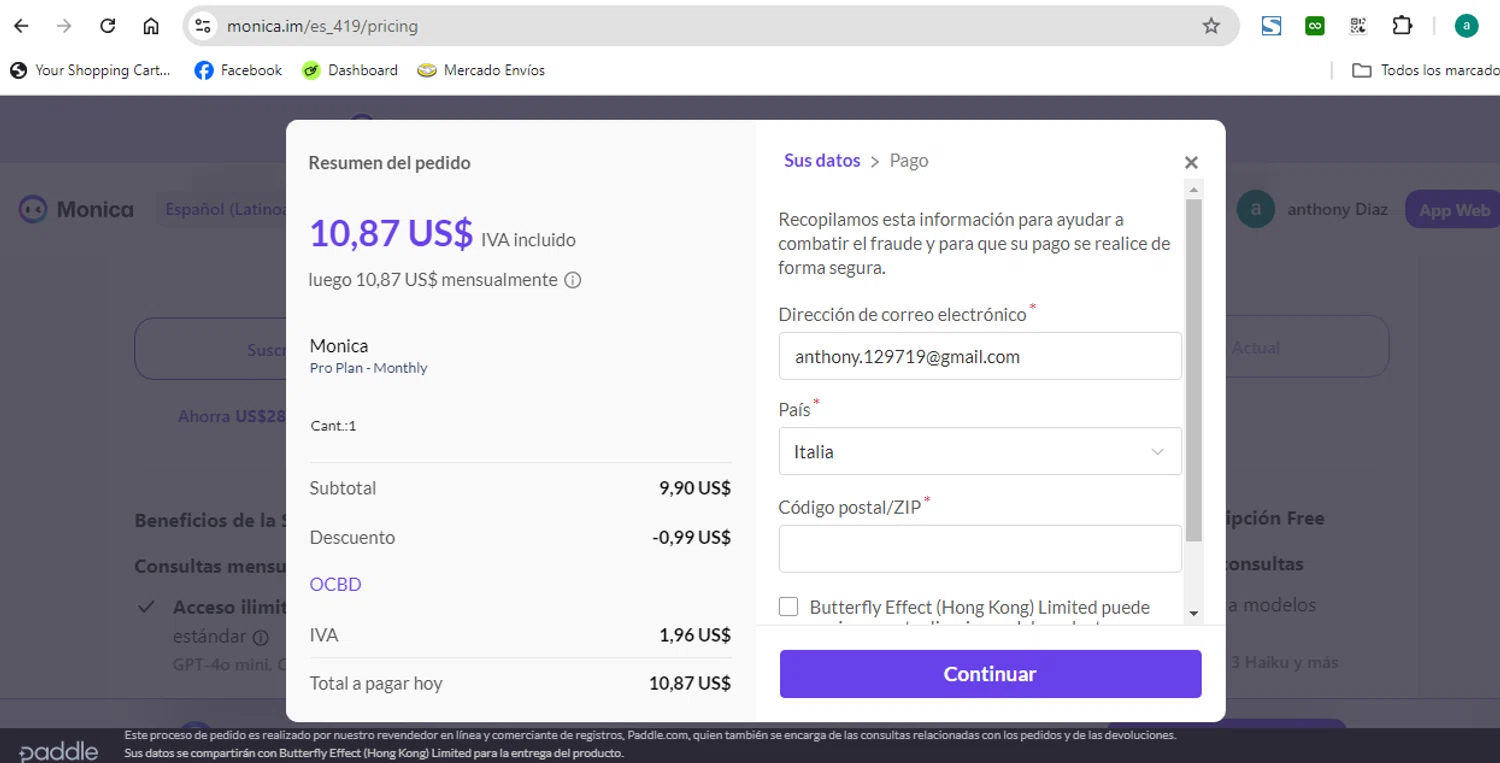
Task: Click the Paddle logo in the footer
Action: coord(59,751)
